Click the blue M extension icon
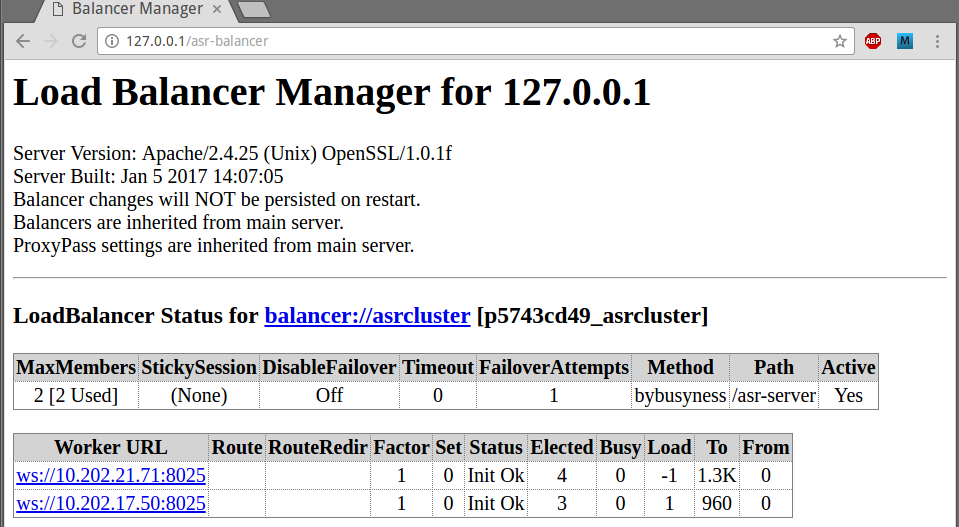 coord(905,42)
